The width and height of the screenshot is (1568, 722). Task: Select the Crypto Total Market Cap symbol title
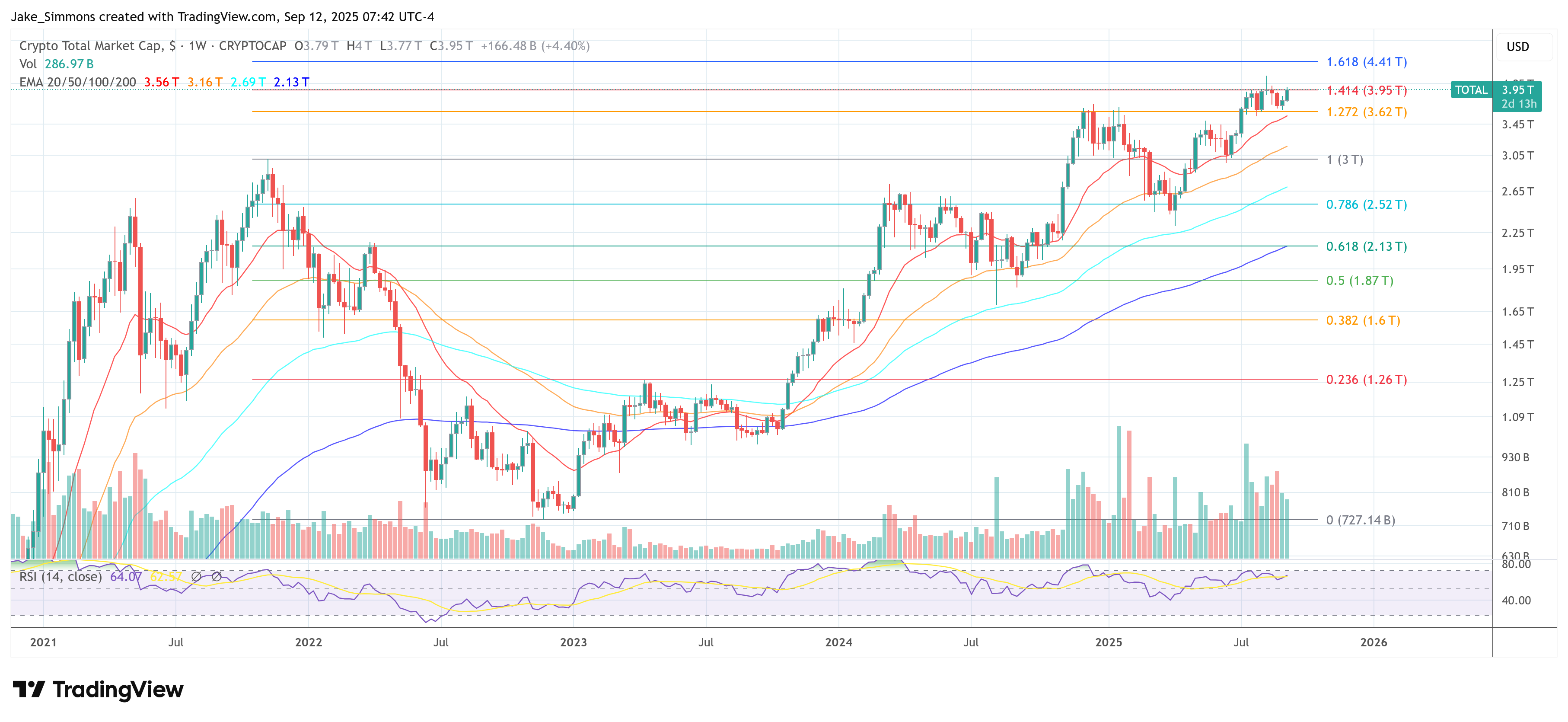coord(91,46)
